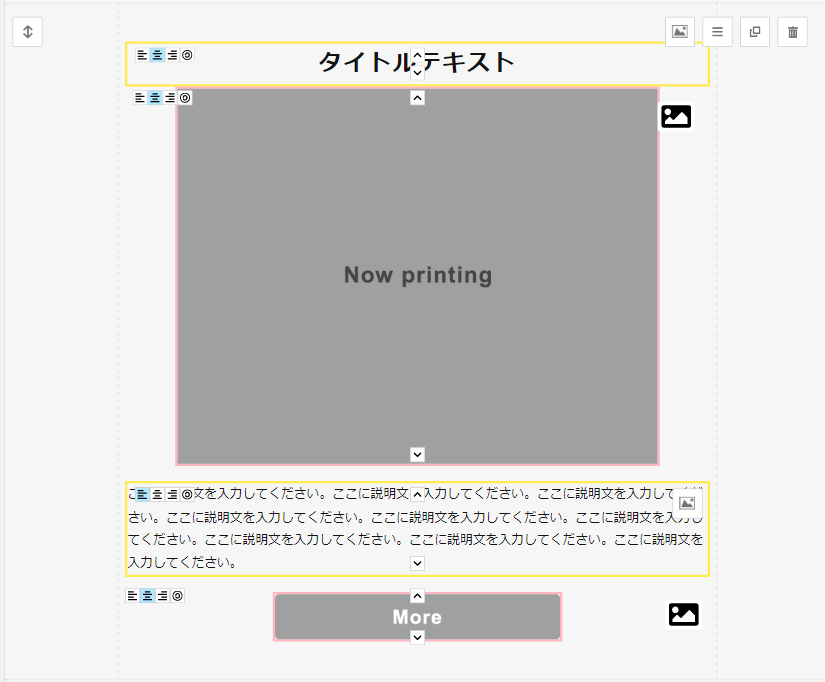The image size is (825, 682).
Task: Click the circular target icon left of More
Action: 178,596
